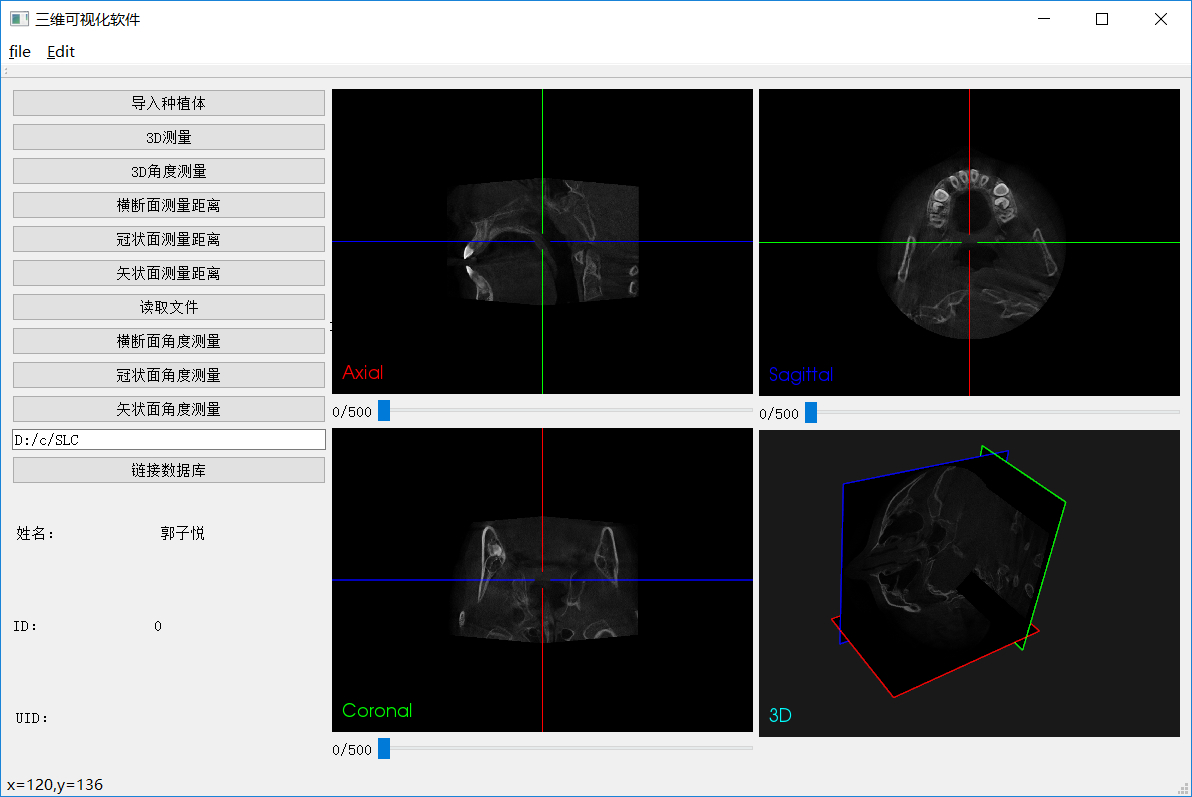Viewport: 1192px width, 797px height.
Task: Click the ID: label
Action: tap(25, 627)
